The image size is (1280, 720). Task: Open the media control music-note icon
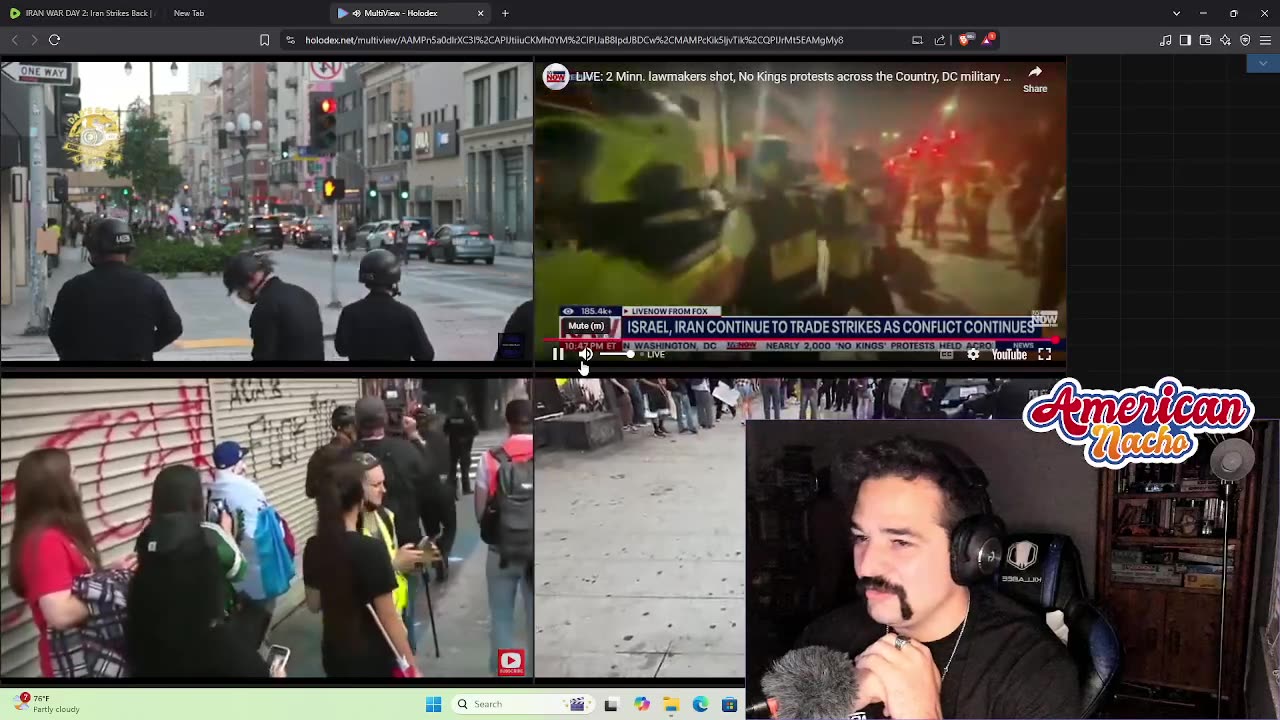pos(1165,40)
